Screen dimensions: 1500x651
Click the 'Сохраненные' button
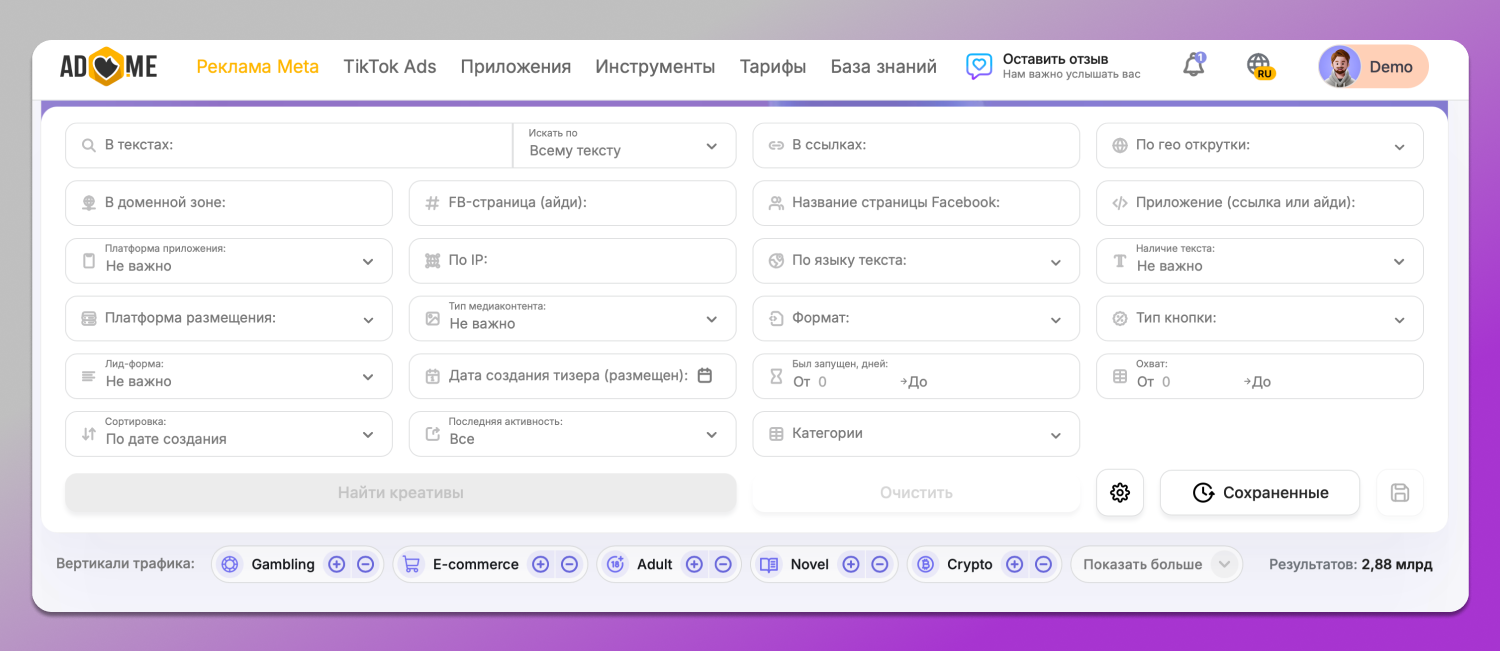1259,493
